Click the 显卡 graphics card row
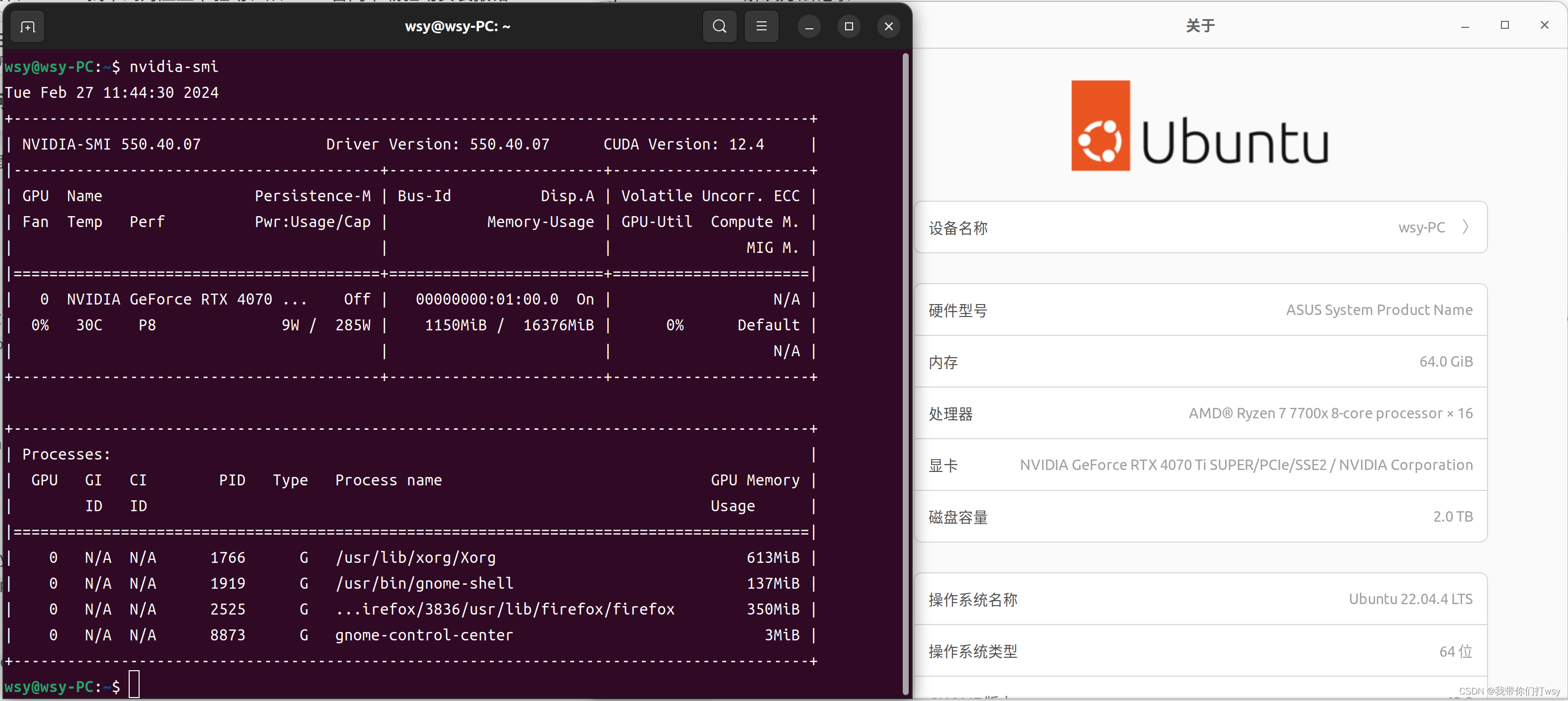 1199,465
